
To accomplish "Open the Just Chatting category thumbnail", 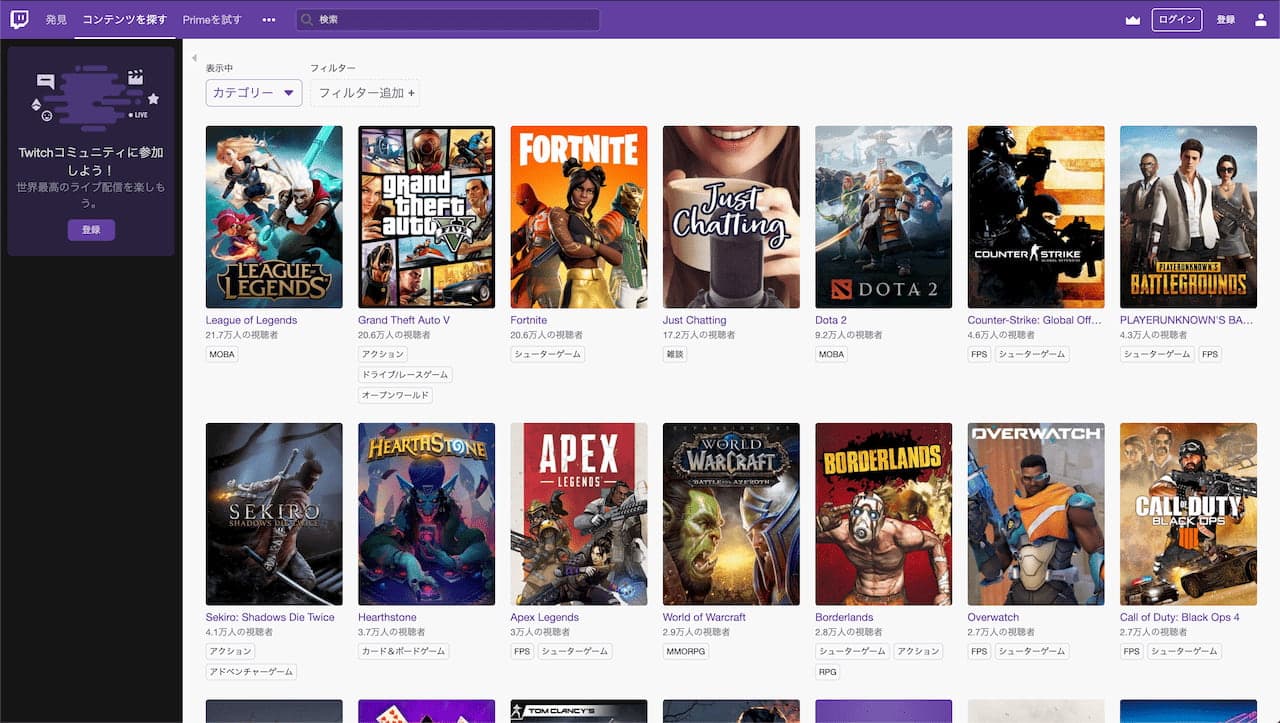I will tap(731, 217).
